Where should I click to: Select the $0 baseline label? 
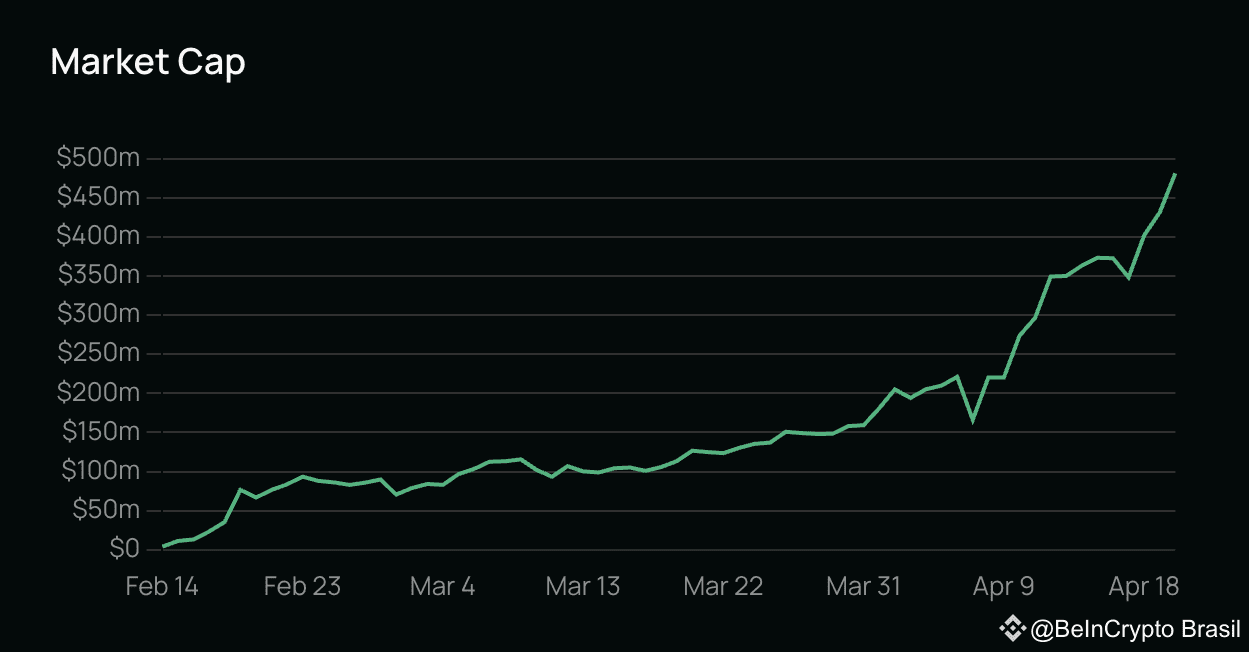tap(124, 549)
